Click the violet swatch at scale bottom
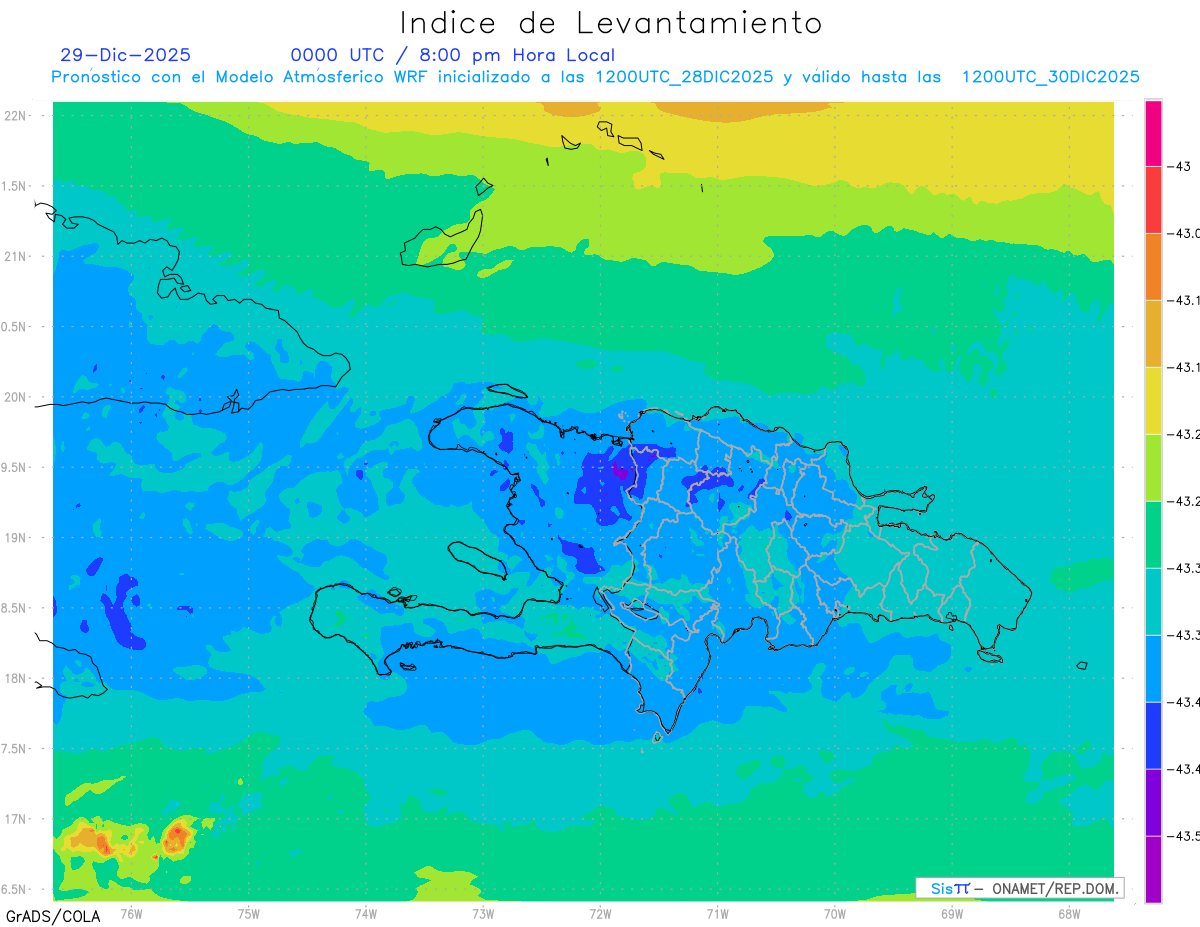 (x=1153, y=870)
